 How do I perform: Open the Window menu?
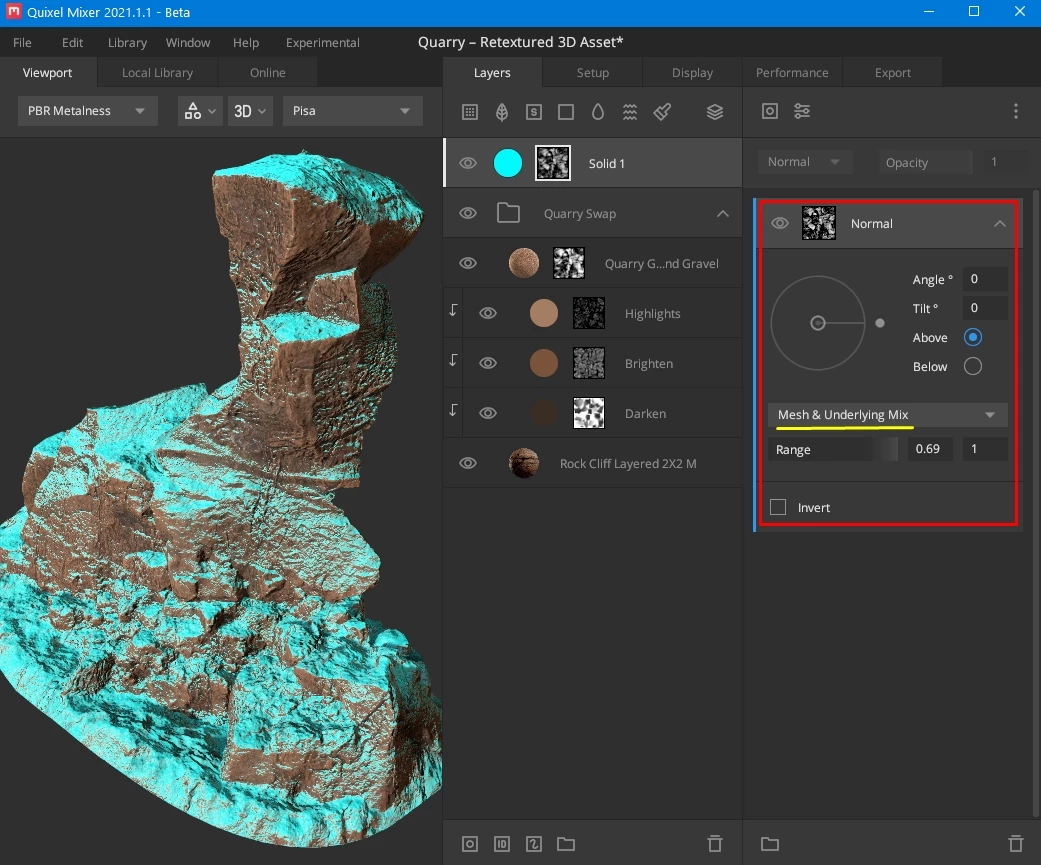coord(188,42)
